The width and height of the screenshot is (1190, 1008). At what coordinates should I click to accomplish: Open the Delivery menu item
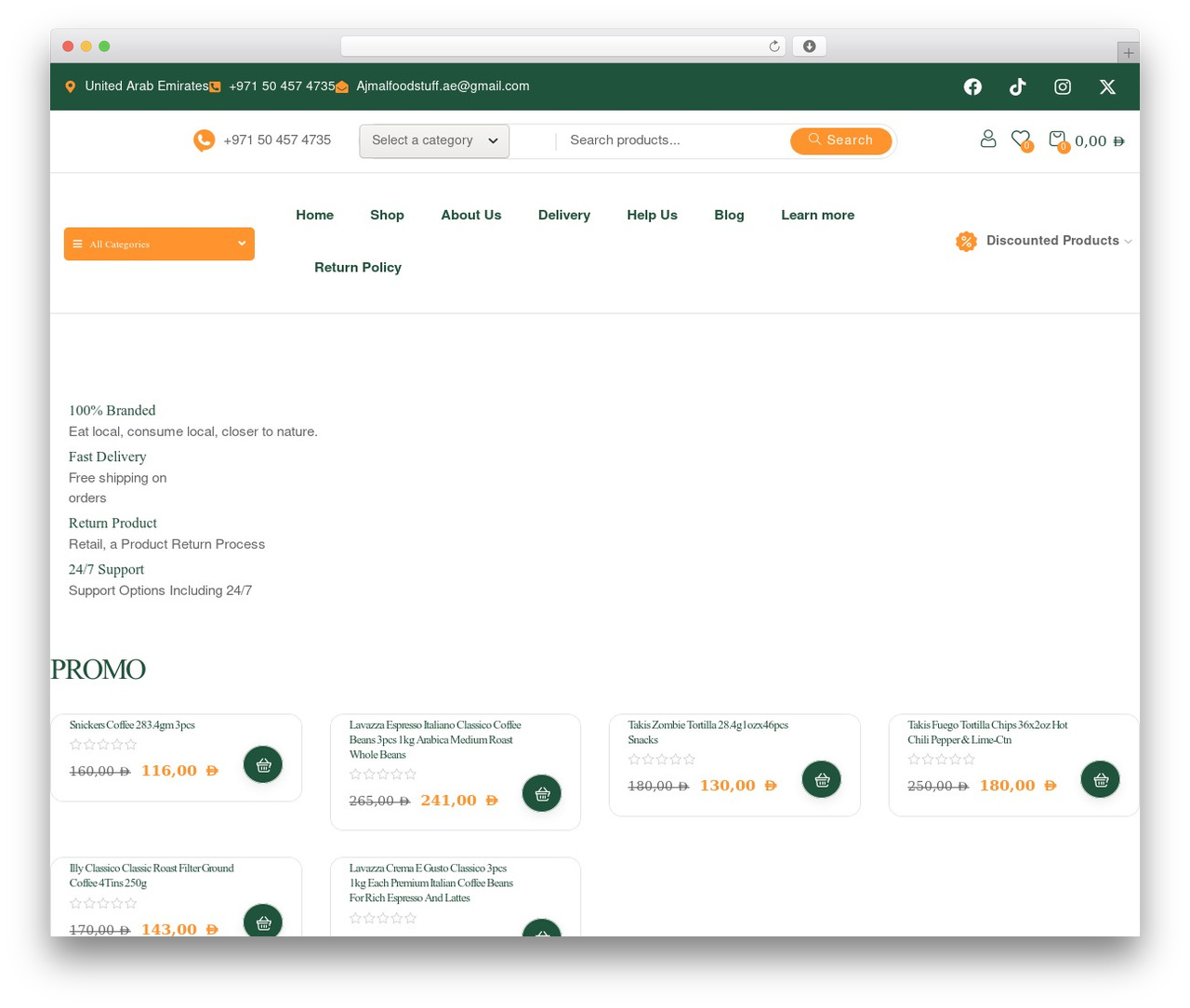point(564,215)
